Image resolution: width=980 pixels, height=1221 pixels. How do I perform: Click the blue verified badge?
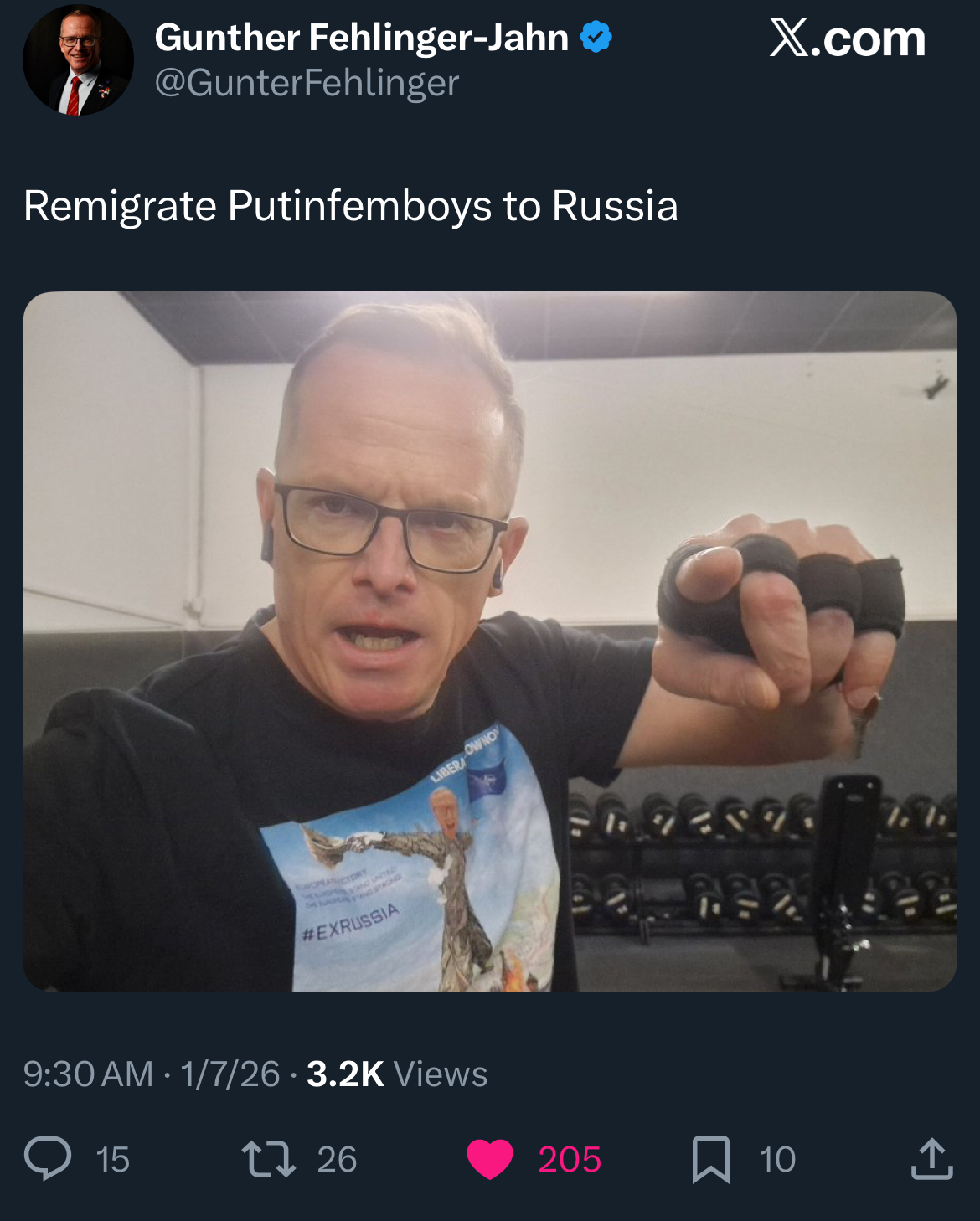pos(596,38)
